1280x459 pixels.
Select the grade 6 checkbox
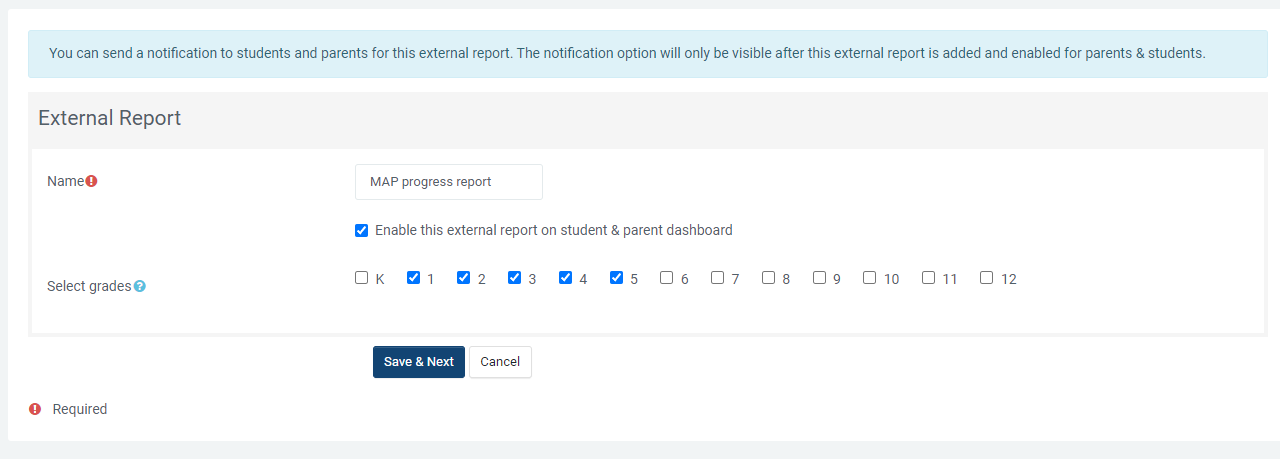[666, 278]
